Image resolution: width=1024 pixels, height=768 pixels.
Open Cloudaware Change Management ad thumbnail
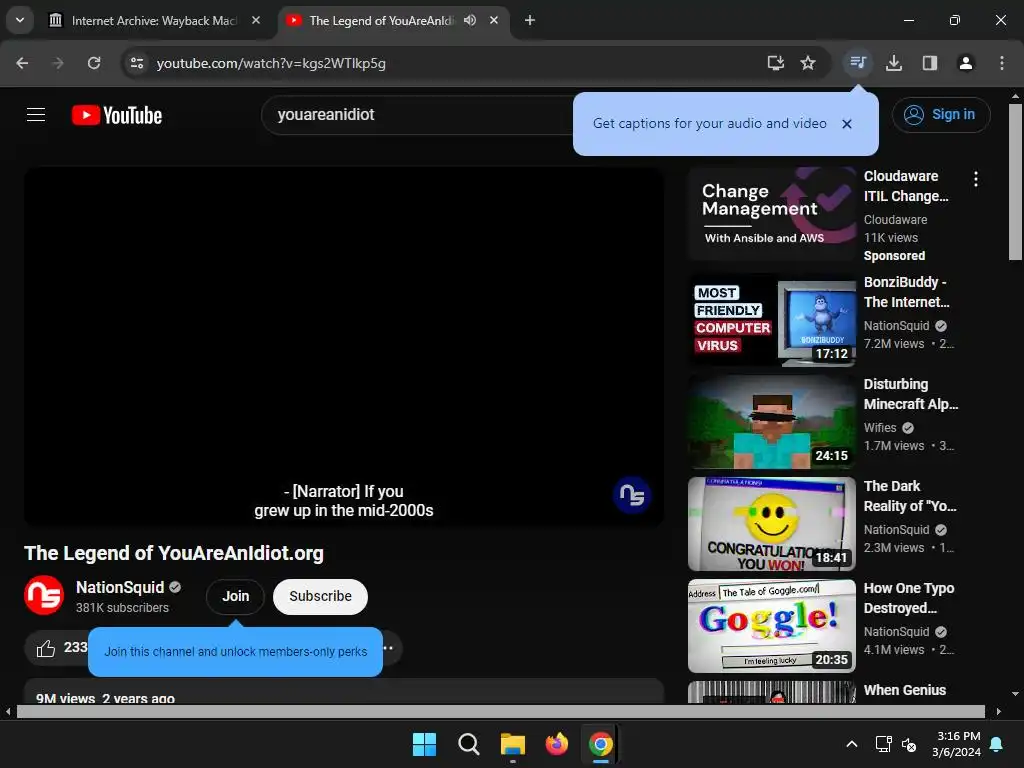(x=772, y=214)
